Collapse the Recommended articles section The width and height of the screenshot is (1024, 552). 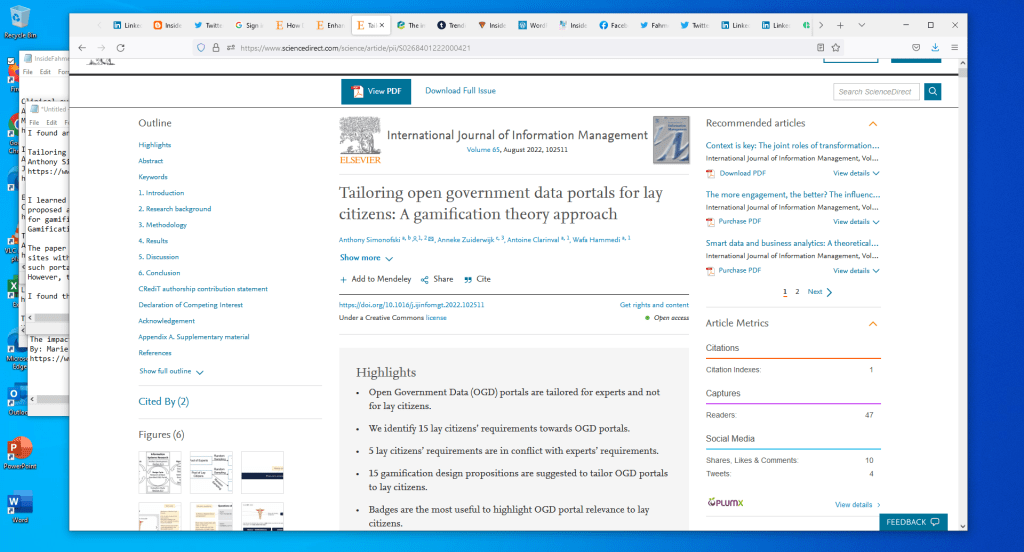(x=873, y=123)
